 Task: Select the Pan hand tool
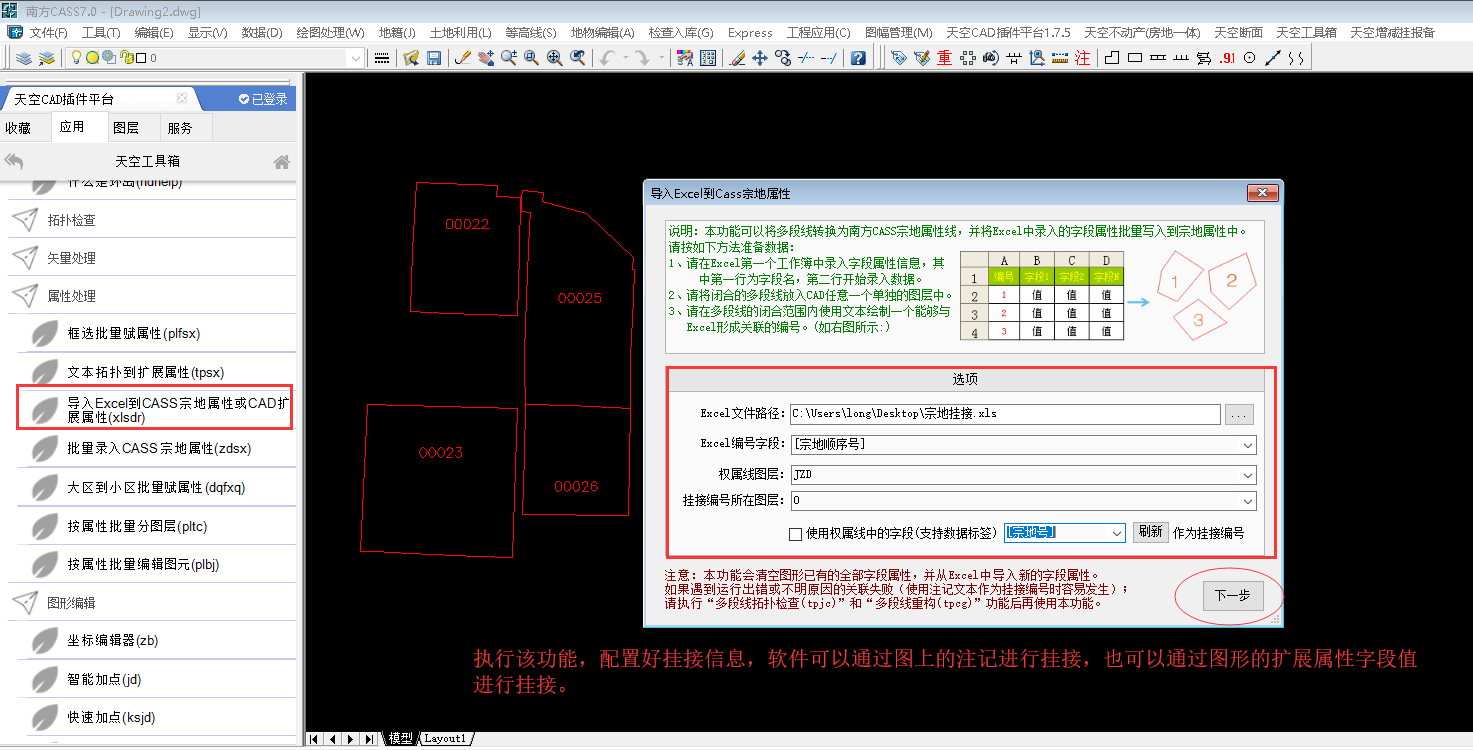[x=485, y=58]
